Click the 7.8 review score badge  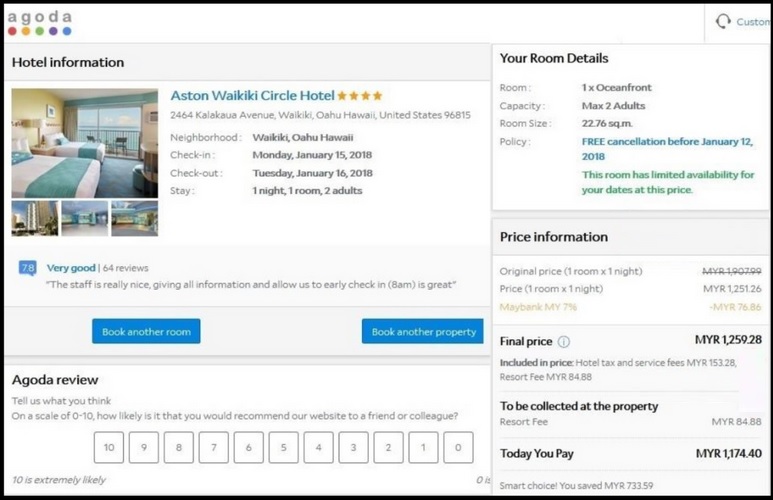coord(28,268)
